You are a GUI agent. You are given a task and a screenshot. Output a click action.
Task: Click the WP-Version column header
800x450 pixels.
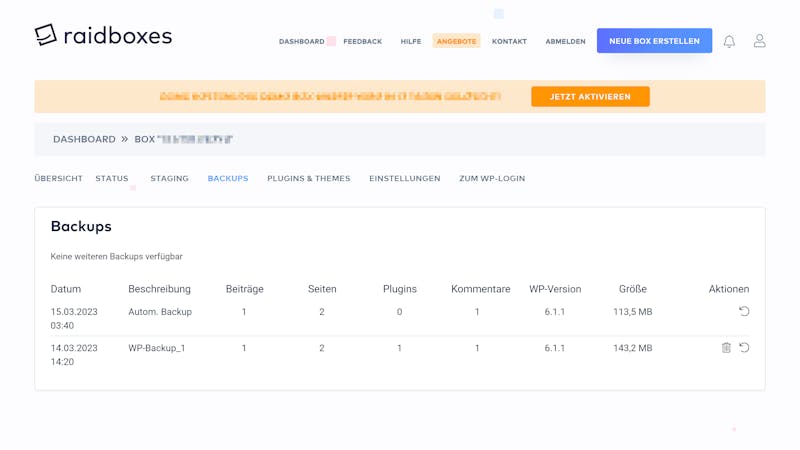[555, 289]
